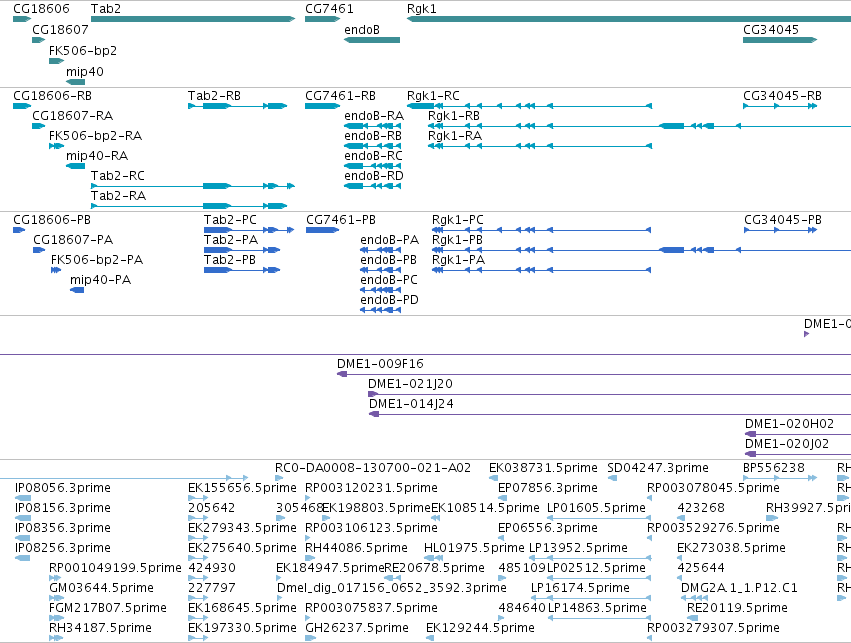The height and width of the screenshot is (643, 851).
Task: Click the CG7461-PB protein label
Action: click(x=341, y=220)
